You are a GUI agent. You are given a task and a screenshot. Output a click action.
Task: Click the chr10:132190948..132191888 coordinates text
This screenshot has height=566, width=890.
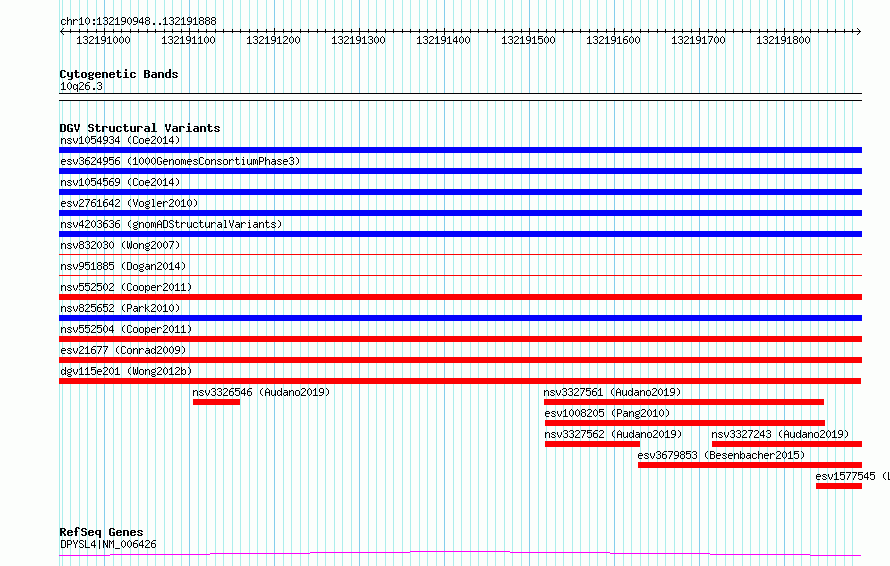pyautogui.click(x=138, y=22)
